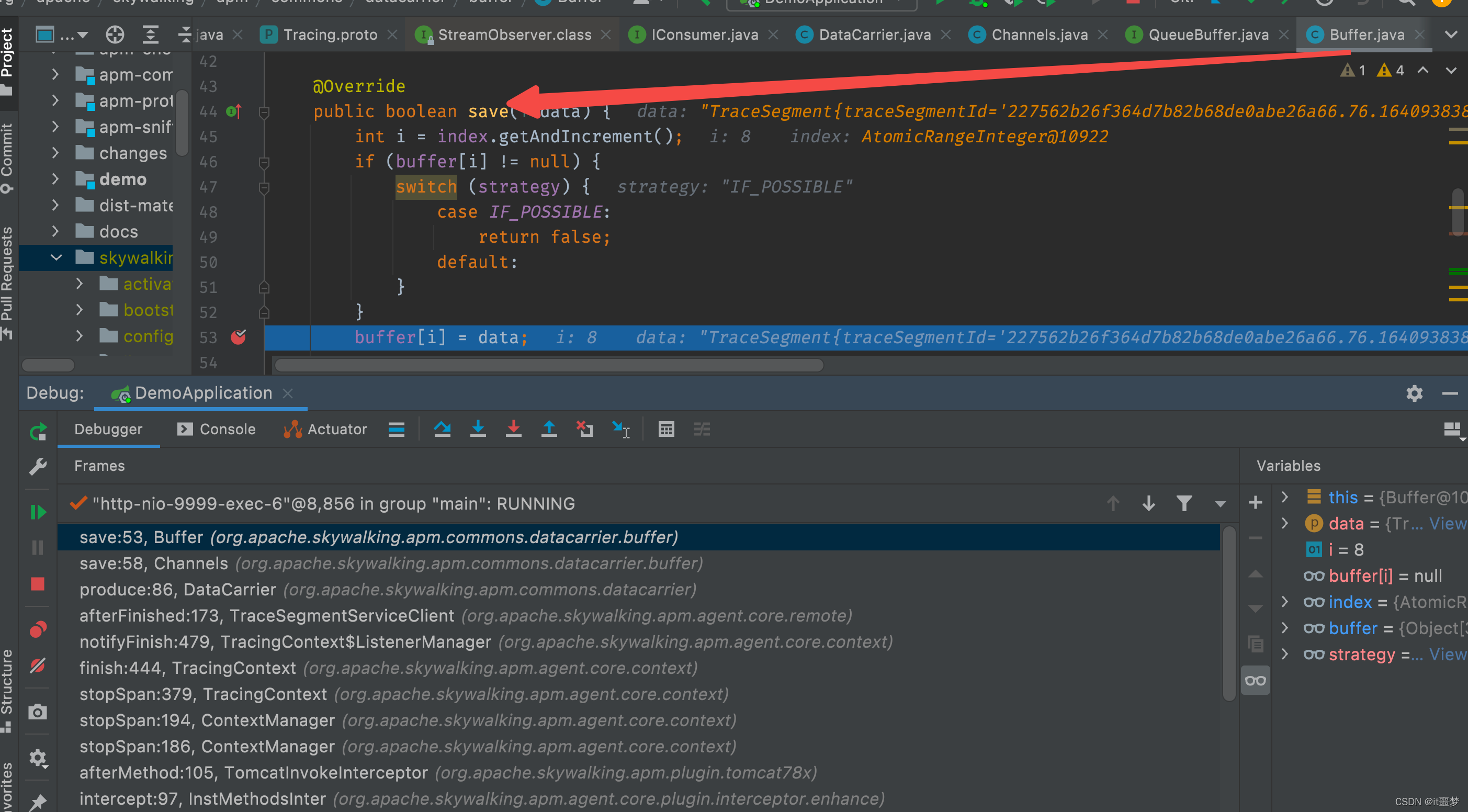
Task: Open Evaluate Expression calculator icon
Action: 666,429
